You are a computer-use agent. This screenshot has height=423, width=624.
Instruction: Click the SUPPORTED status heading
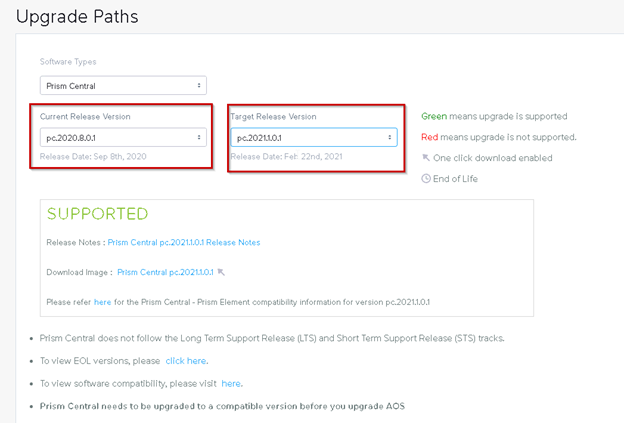coord(98,214)
